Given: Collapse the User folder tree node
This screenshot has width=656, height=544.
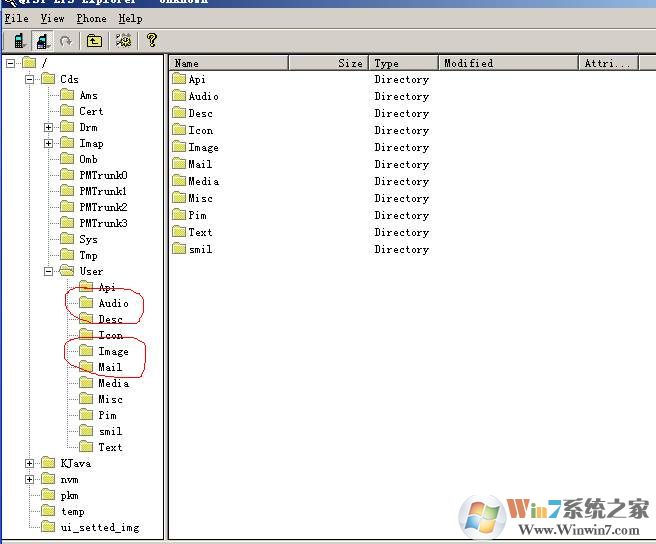Looking at the screenshot, I should pos(49,271).
